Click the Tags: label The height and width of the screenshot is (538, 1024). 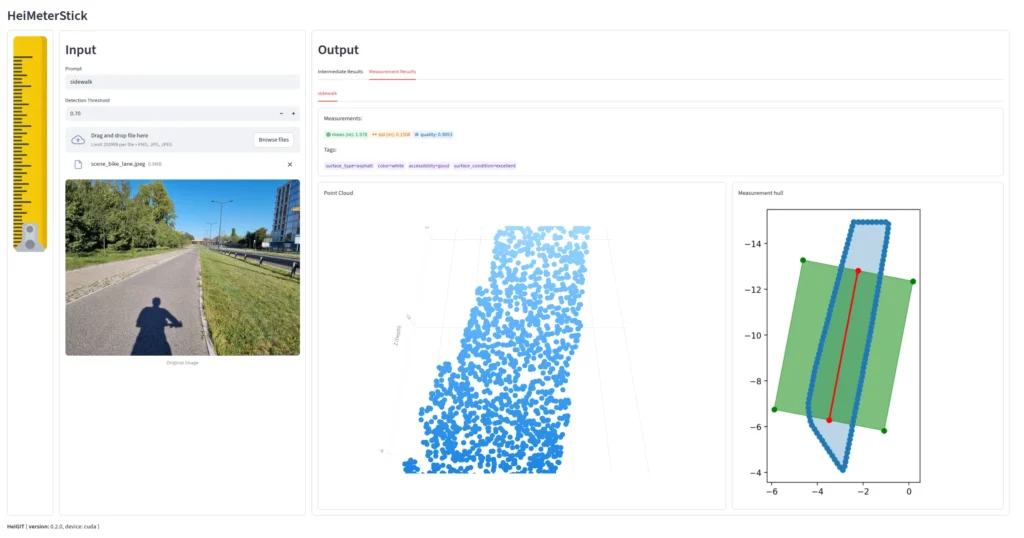point(330,150)
